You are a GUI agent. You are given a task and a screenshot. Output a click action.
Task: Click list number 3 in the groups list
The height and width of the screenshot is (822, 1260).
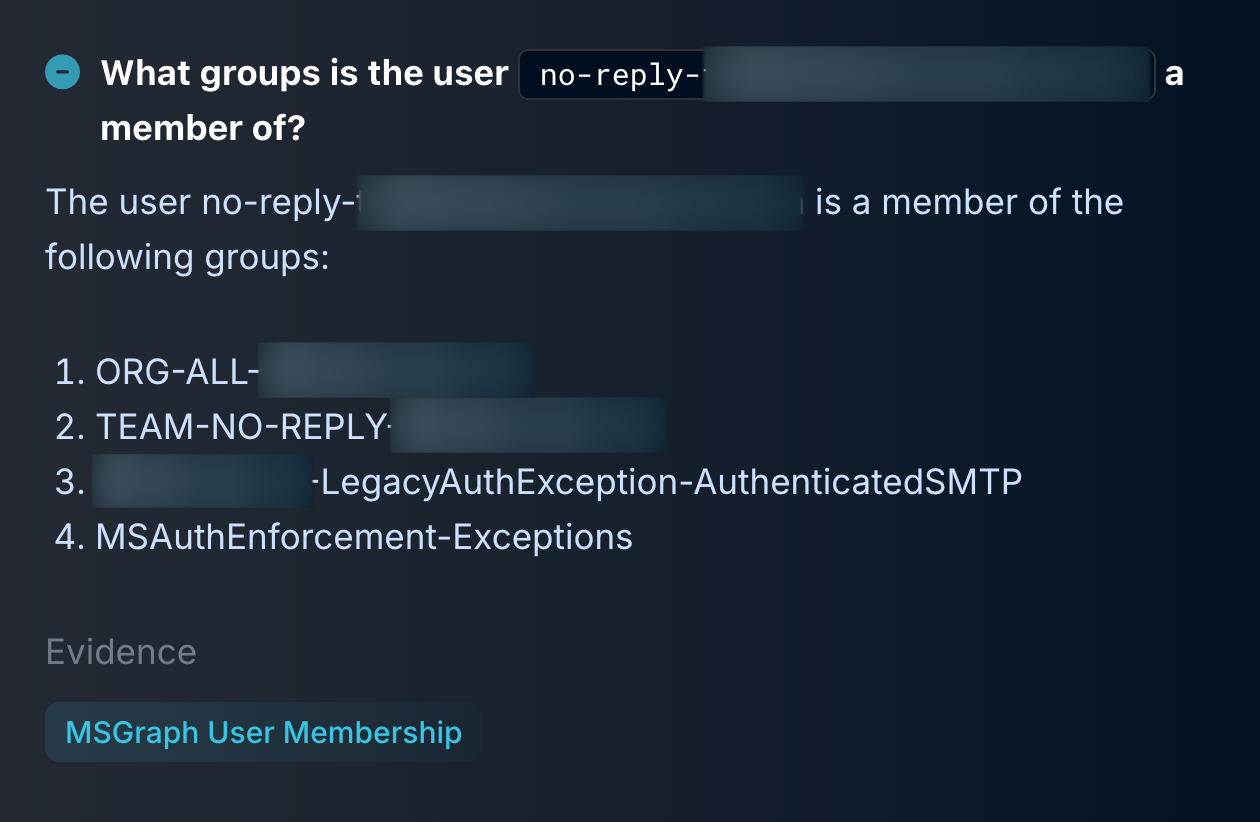pos(70,483)
